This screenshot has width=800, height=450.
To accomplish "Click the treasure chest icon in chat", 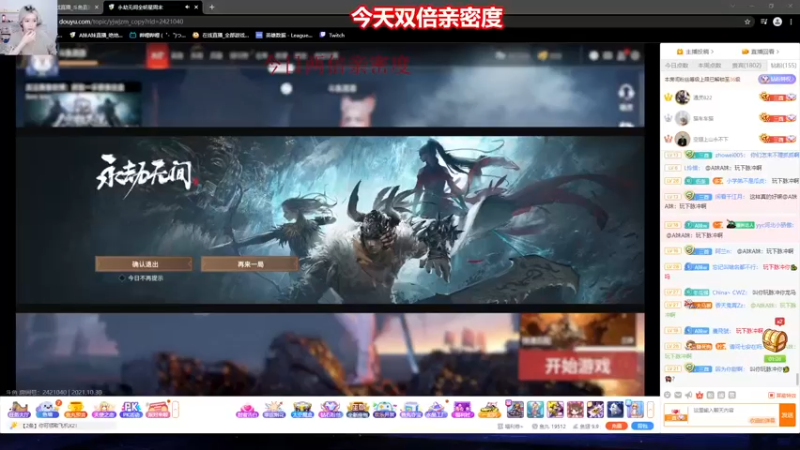I will coord(774,339).
